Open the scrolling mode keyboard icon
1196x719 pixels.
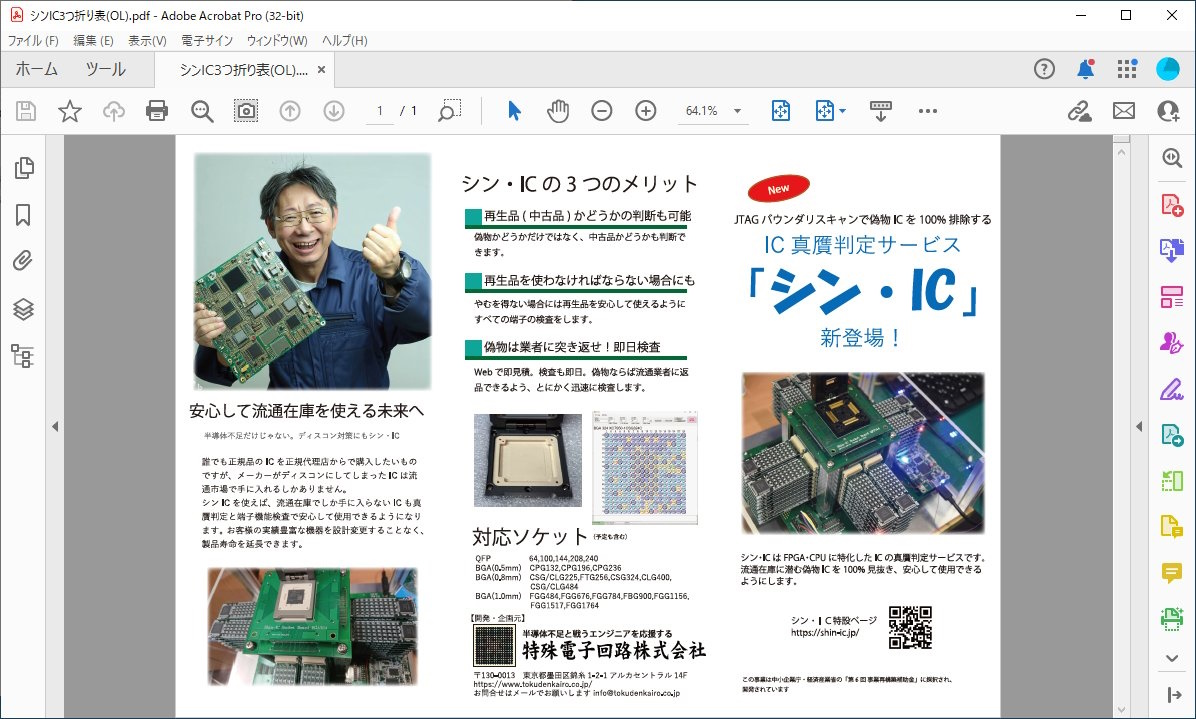(x=881, y=111)
